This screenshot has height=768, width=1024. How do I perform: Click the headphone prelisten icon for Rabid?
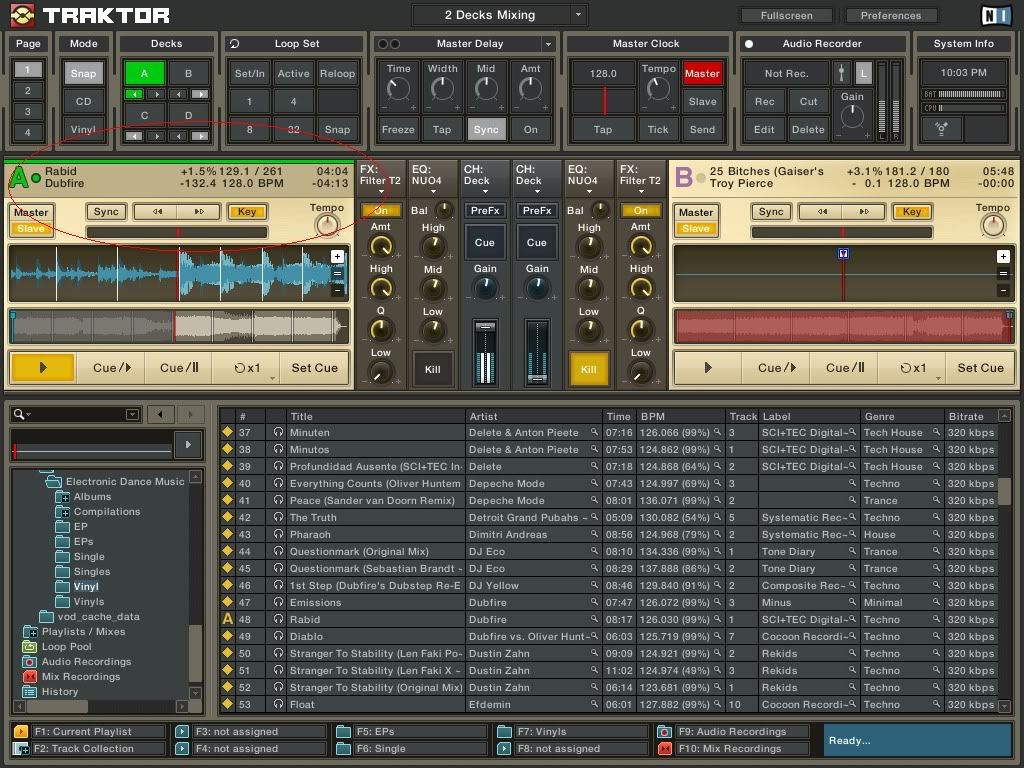[276, 620]
